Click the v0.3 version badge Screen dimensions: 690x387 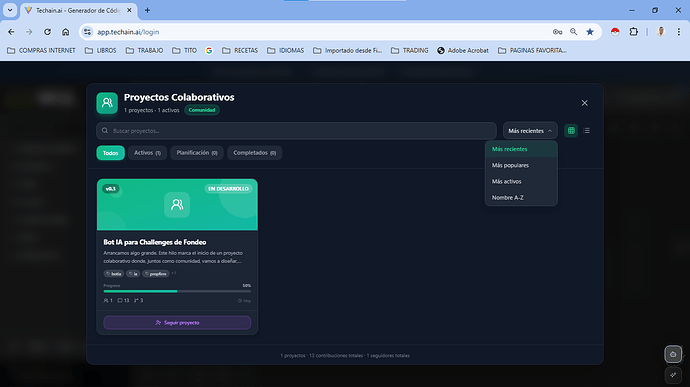111,189
